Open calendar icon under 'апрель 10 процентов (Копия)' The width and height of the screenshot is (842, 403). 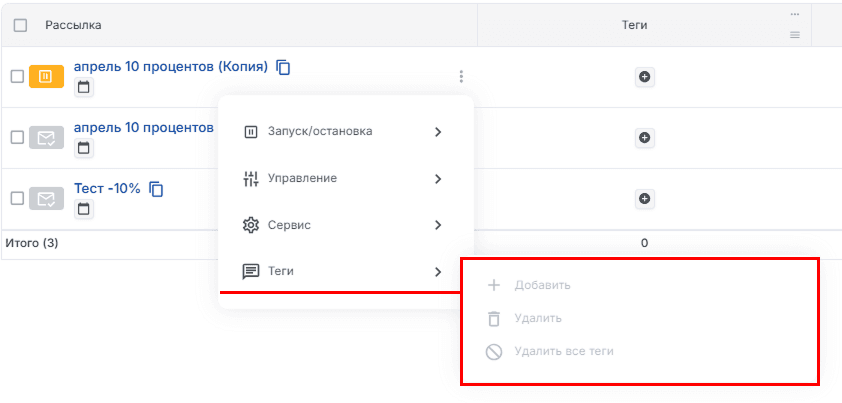[84, 87]
